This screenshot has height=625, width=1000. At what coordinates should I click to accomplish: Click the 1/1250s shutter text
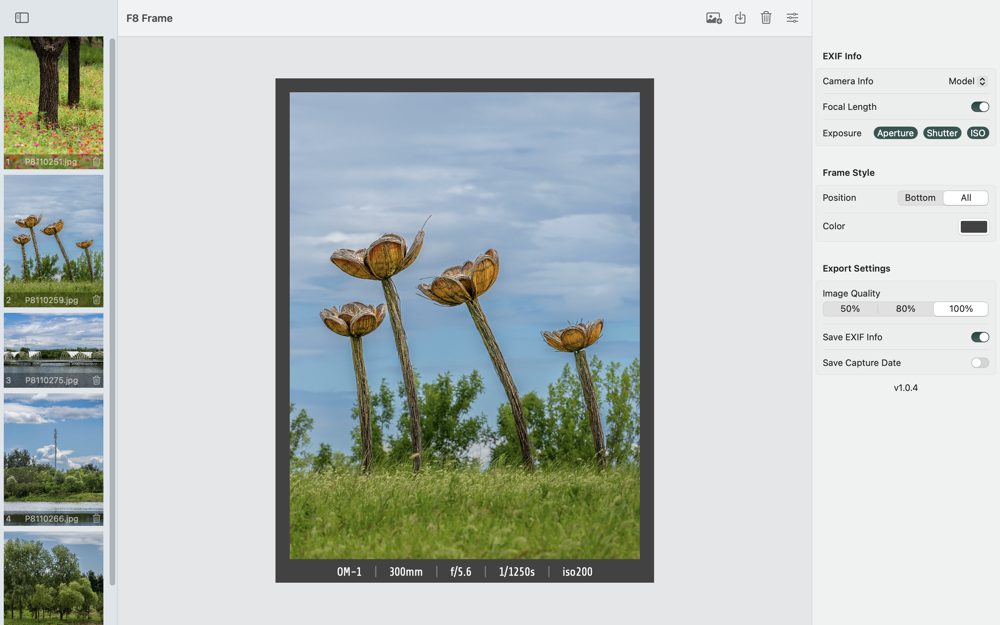point(517,571)
